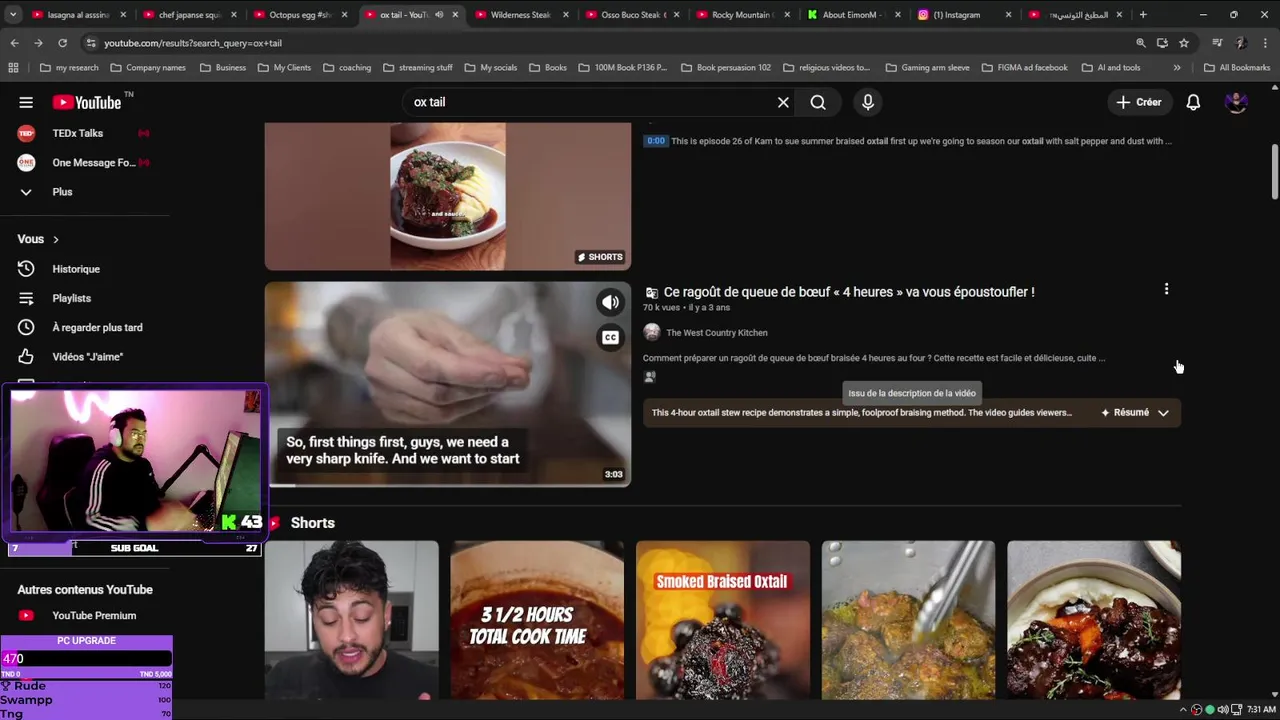Mute the hovered video preview

[610, 302]
